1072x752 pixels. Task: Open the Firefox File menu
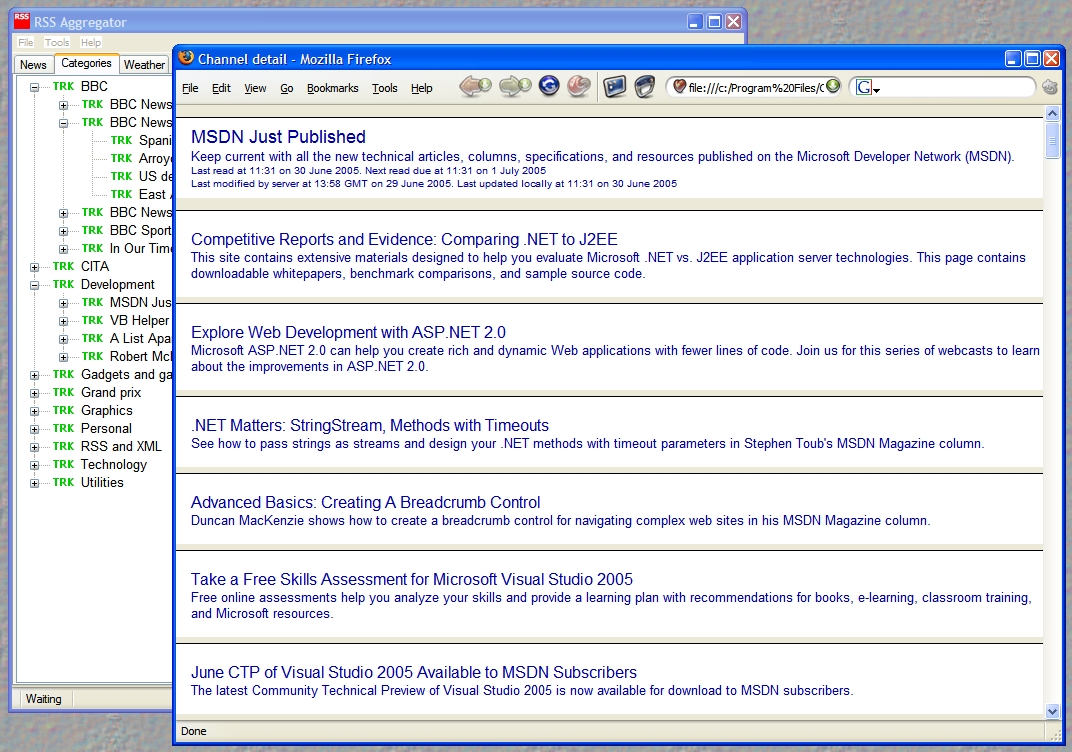[x=190, y=88]
